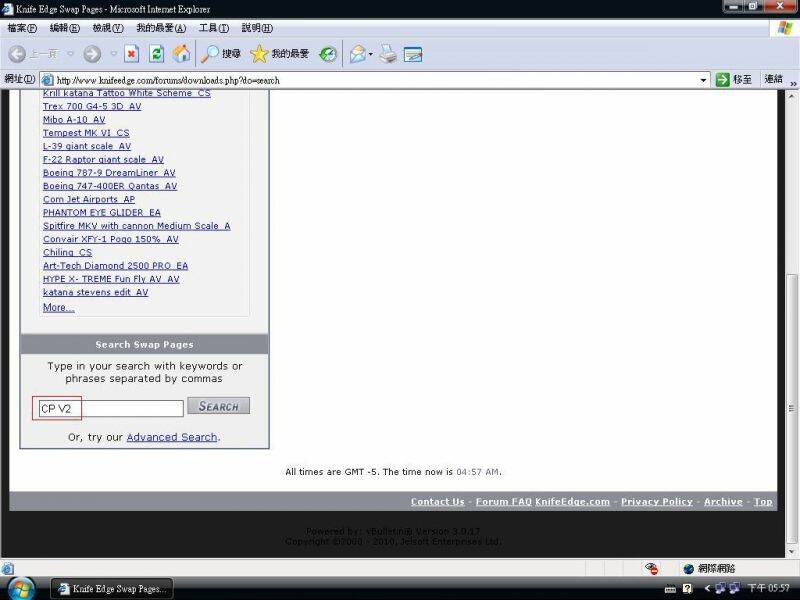This screenshot has width=800, height=600.
Task: Click the green Go arrow button
Action: coord(722,80)
